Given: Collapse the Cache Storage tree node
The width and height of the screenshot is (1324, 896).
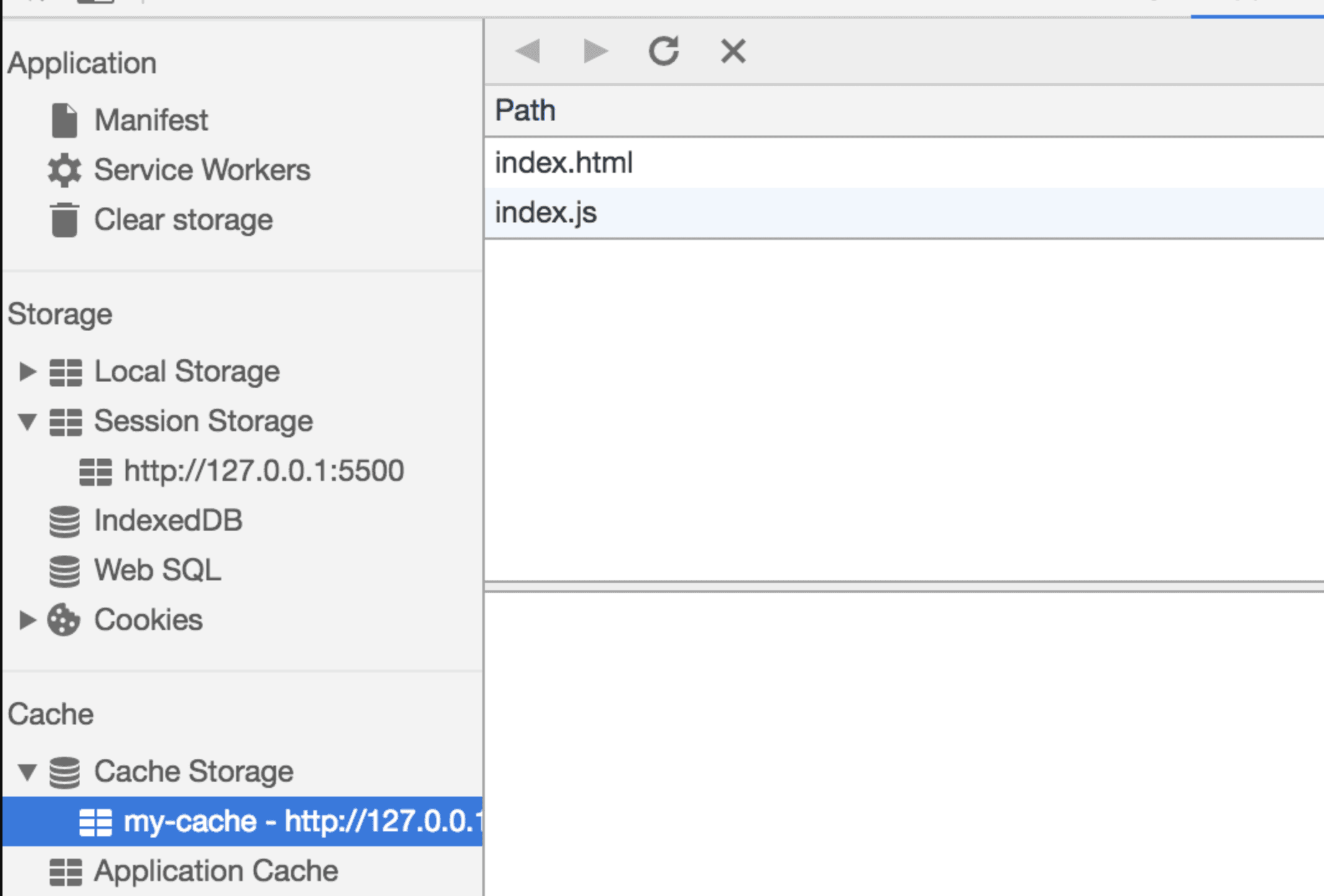Looking at the screenshot, I should 27,772.
